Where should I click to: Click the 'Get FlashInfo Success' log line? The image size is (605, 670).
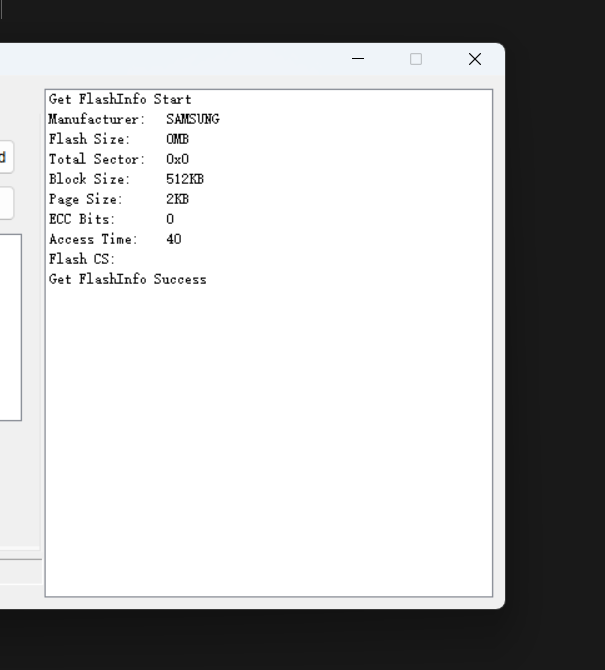pyautogui.click(x=127, y=279)
